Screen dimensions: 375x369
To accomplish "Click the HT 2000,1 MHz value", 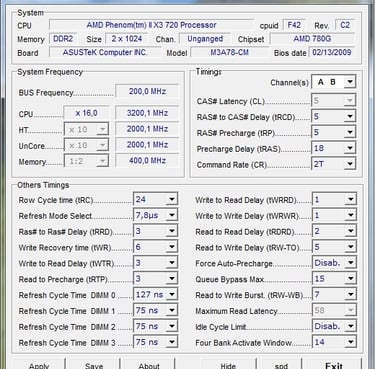I will click(x=147, y=129).
